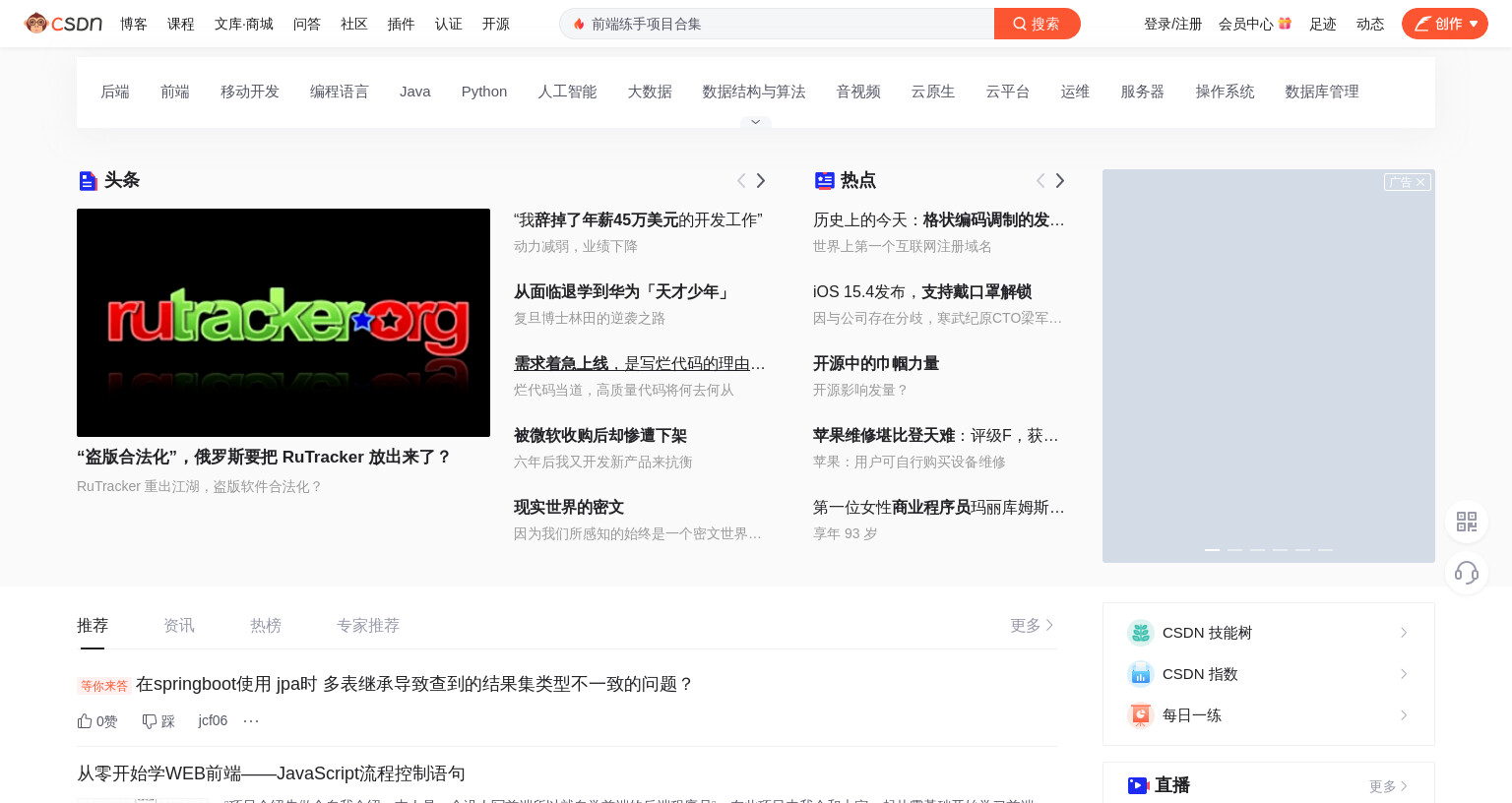This screenshot has height=803, width=1512.
Task: Select Java category
Action: click(415, 92)
